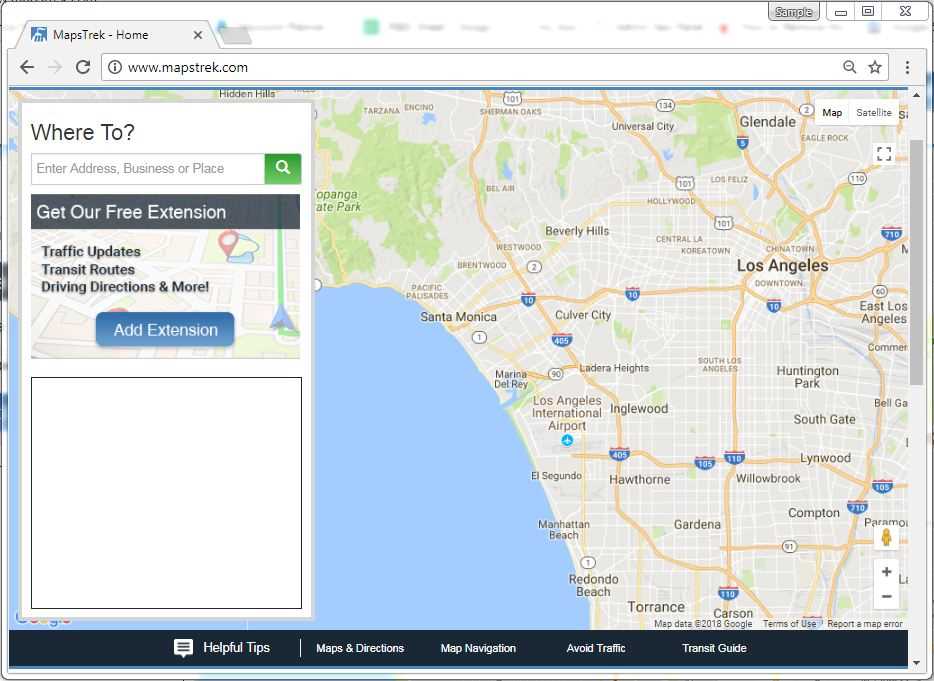Bookmark this page with the star icon
Viewport: 934px width, 681px height.
[874, 67]
